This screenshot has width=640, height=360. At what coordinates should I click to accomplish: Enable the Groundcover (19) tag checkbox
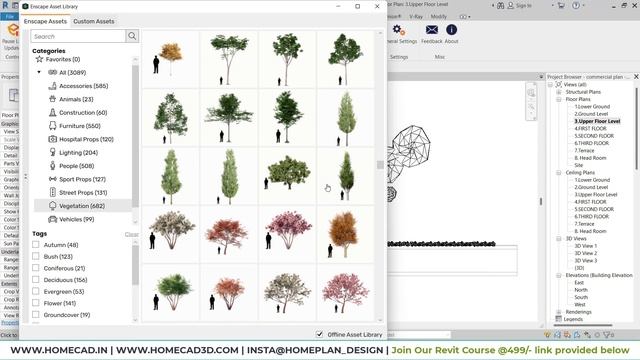pyautogui.click(x=36, y=315)
